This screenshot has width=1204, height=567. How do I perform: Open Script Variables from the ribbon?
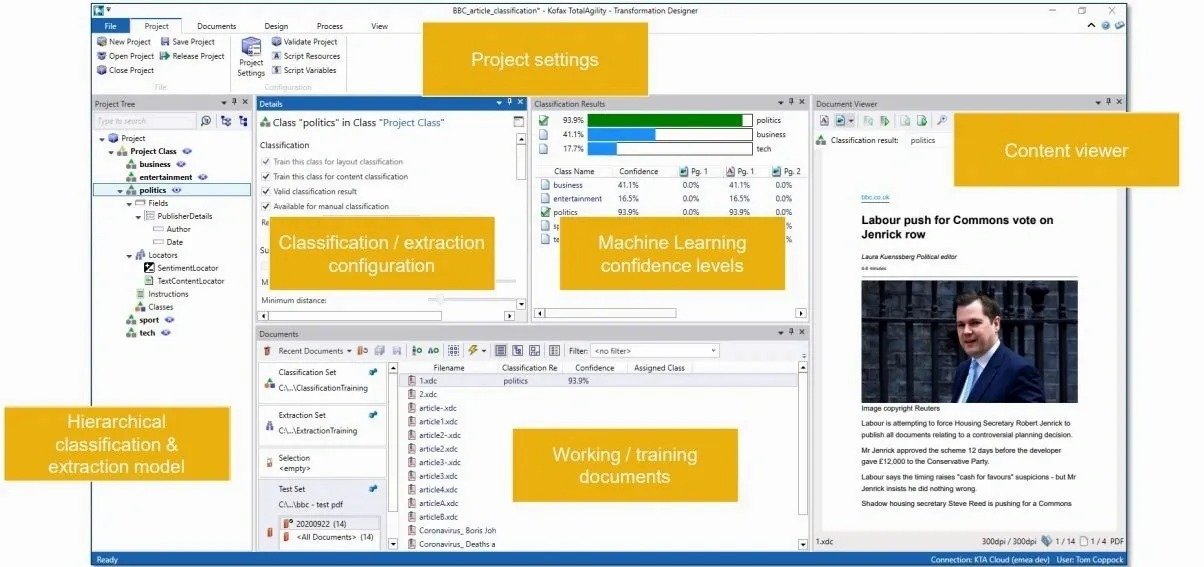(310, 70)
